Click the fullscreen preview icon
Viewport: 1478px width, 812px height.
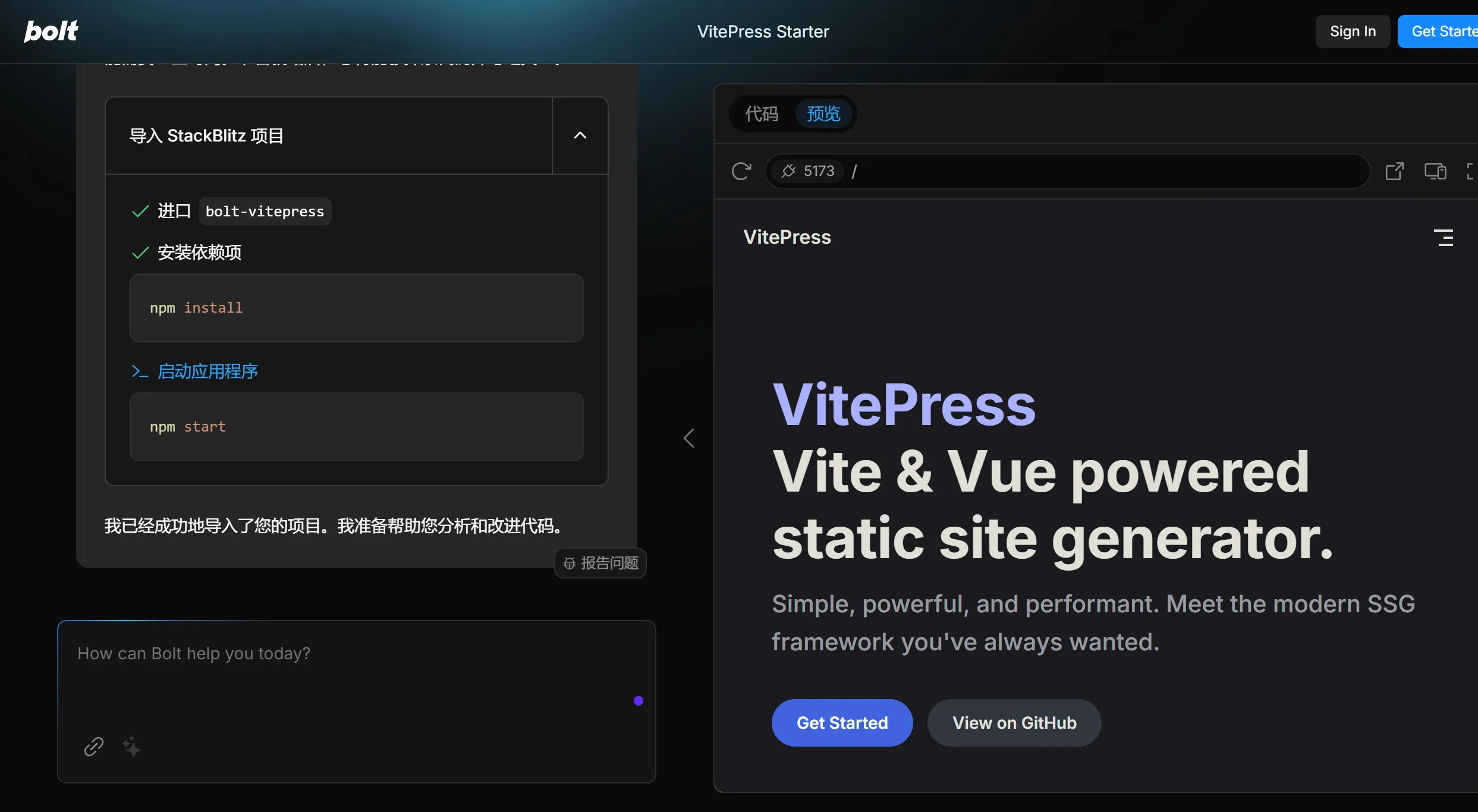(x=1471, y=171)
